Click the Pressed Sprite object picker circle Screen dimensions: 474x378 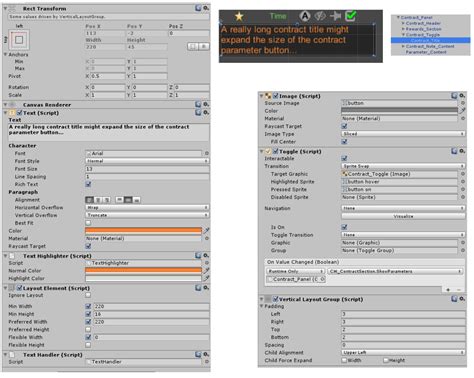(x=463, y=189)
